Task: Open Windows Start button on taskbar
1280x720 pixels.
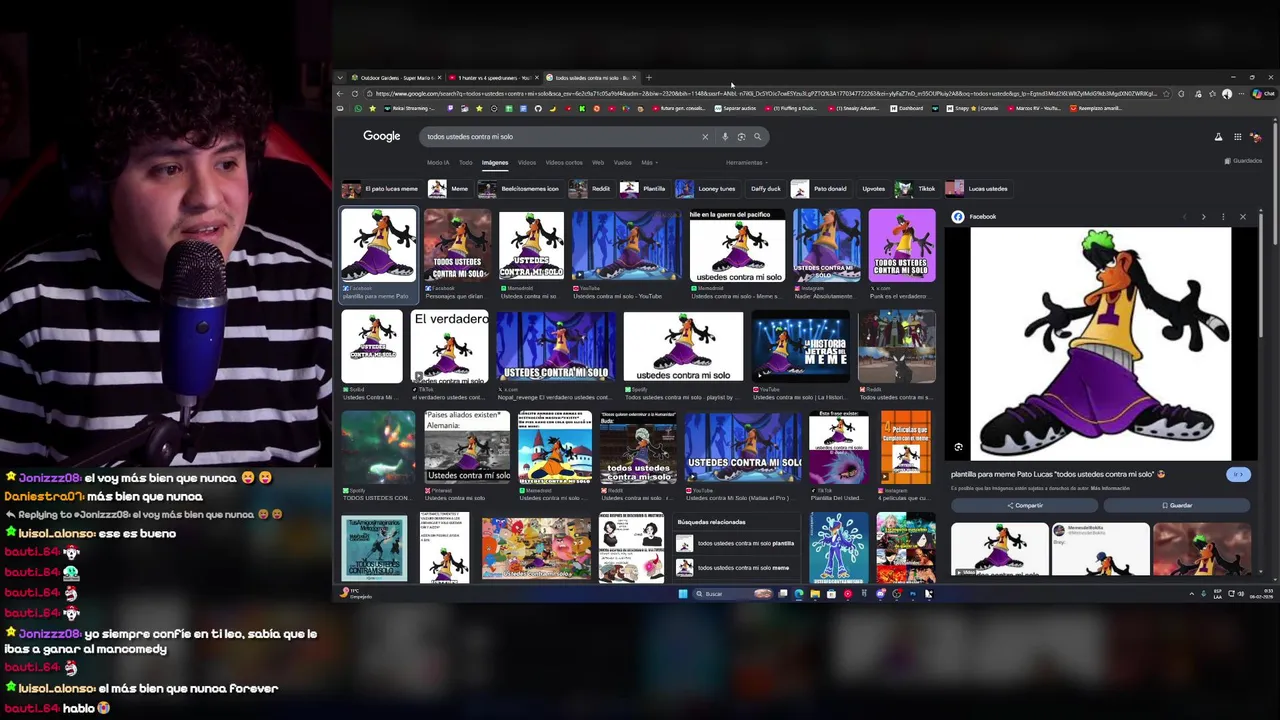Action: (683, 594)
